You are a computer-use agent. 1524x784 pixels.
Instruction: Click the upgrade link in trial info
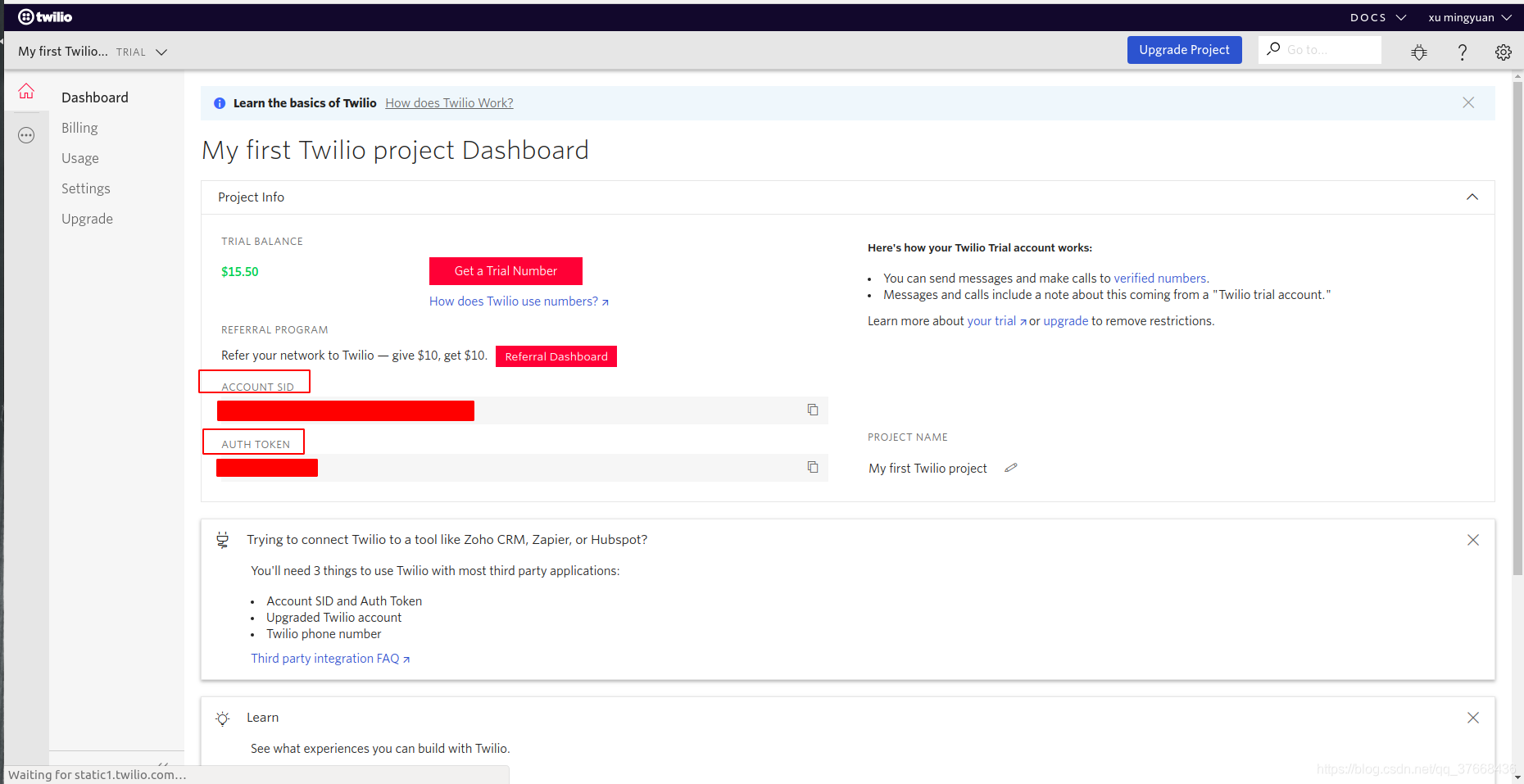(x=1065, y=321)
